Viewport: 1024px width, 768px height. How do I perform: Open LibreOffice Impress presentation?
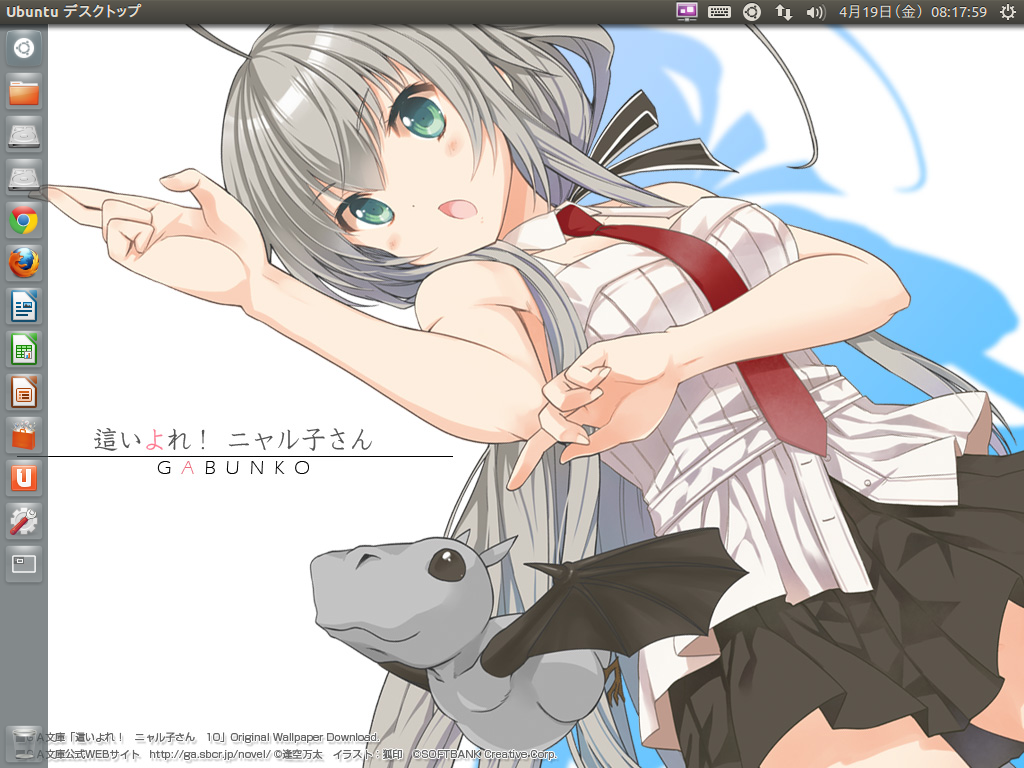pos(24,393)
